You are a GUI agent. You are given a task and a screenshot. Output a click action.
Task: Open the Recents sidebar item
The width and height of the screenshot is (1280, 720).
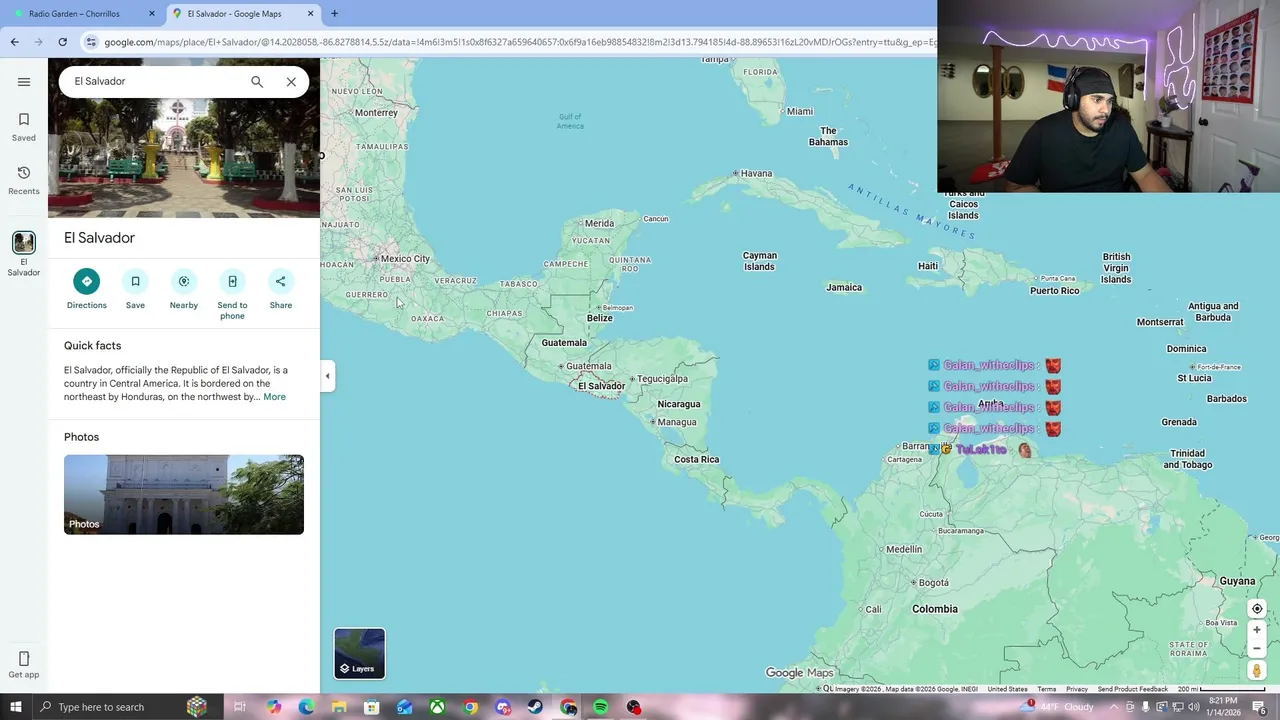coord(24,180)
